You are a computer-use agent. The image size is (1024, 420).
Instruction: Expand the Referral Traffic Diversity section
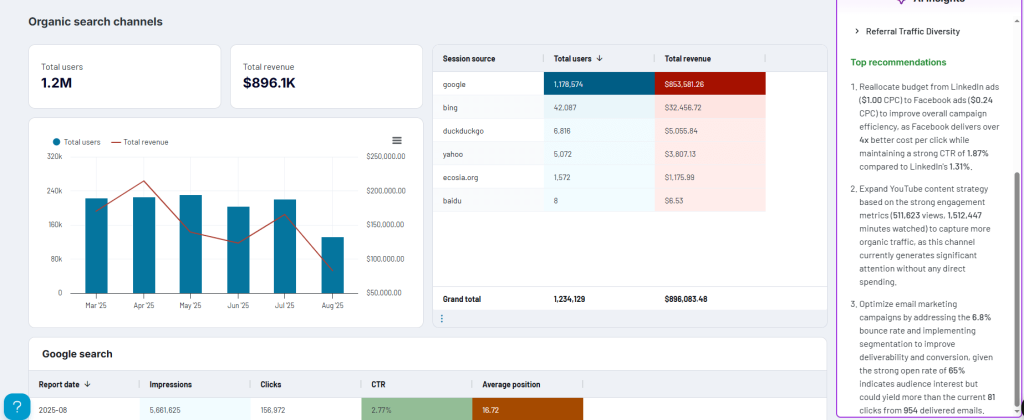857,31
